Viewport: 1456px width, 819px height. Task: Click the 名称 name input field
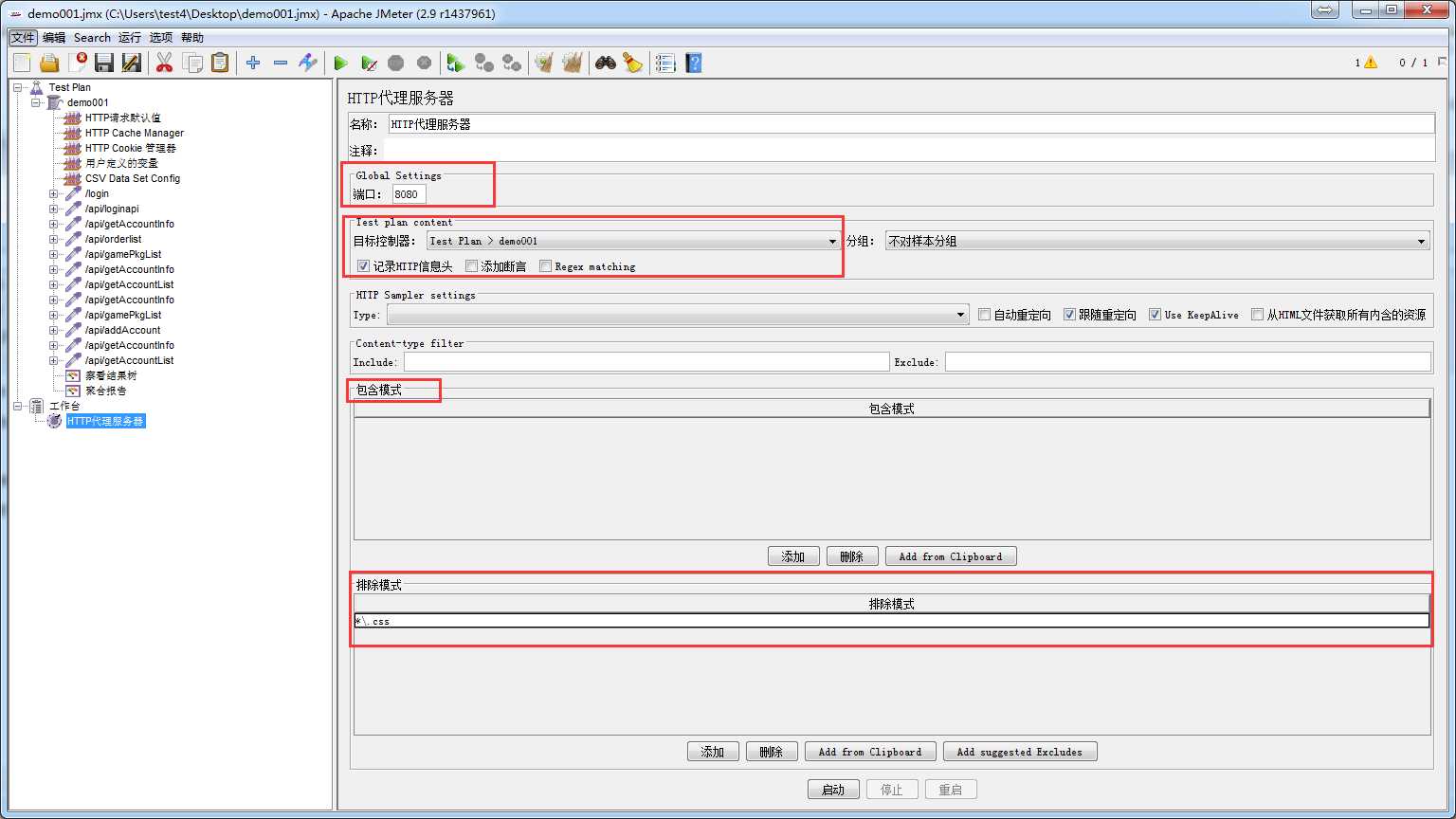pyautogui.click(x=911, y=124)
